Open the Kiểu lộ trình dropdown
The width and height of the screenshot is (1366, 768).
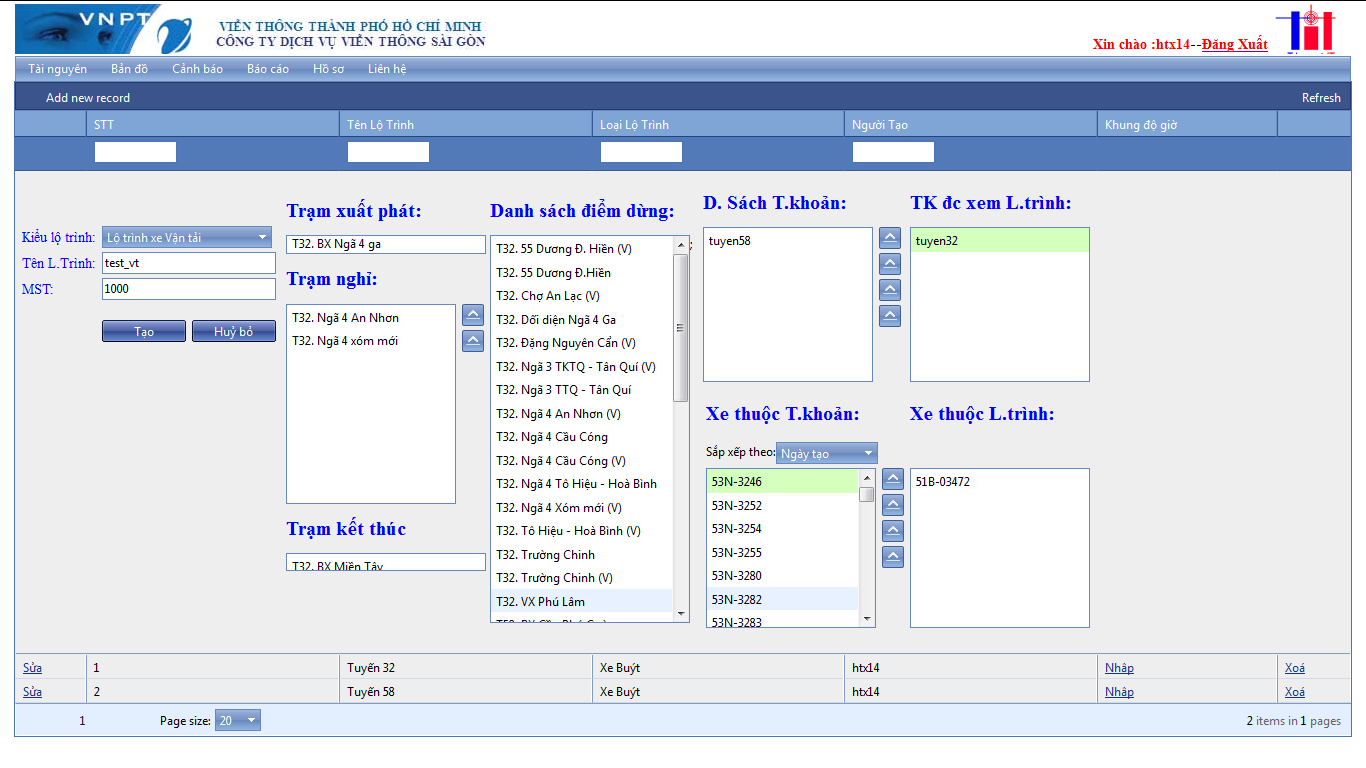(187, 237)
